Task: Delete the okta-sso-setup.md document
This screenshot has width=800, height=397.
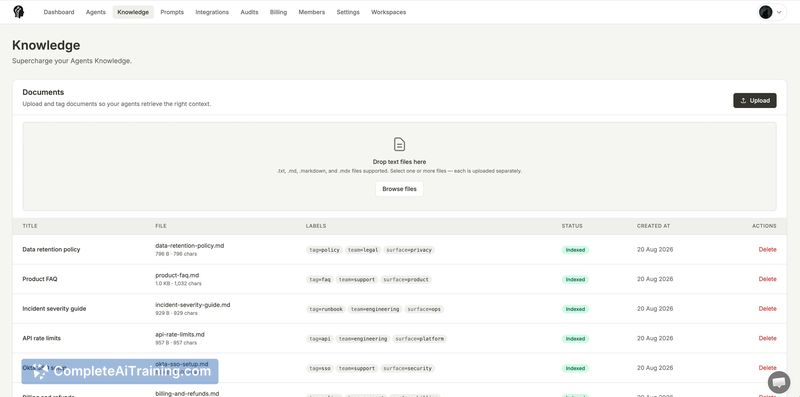Action: point(767,367)
